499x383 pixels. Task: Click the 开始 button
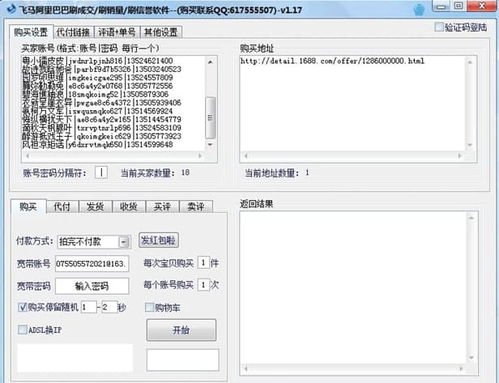[x=181, y=330]
